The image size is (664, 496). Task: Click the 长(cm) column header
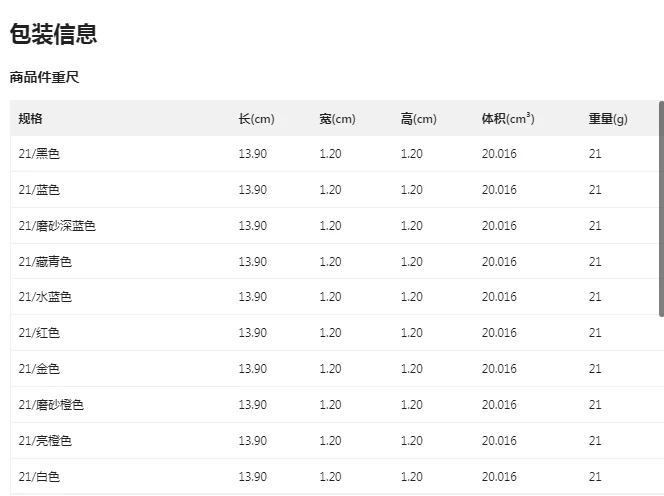256,119
